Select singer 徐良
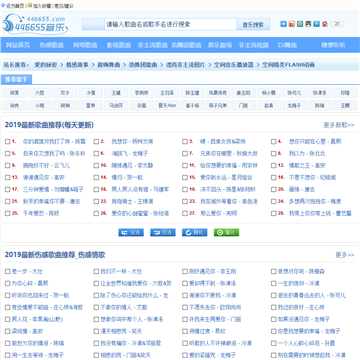This screenshot has width=360, height=360. pos(14,106)
